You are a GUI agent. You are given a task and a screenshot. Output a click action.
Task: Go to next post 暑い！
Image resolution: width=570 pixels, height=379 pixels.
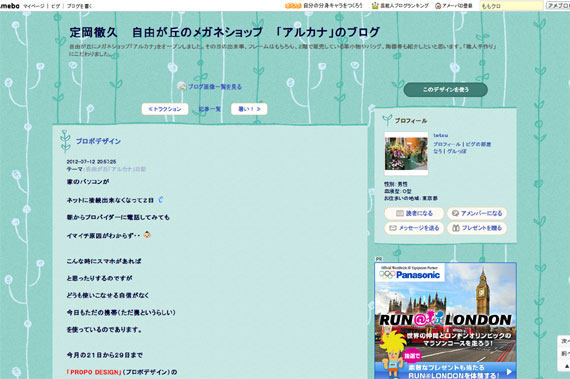coord(249,109)
